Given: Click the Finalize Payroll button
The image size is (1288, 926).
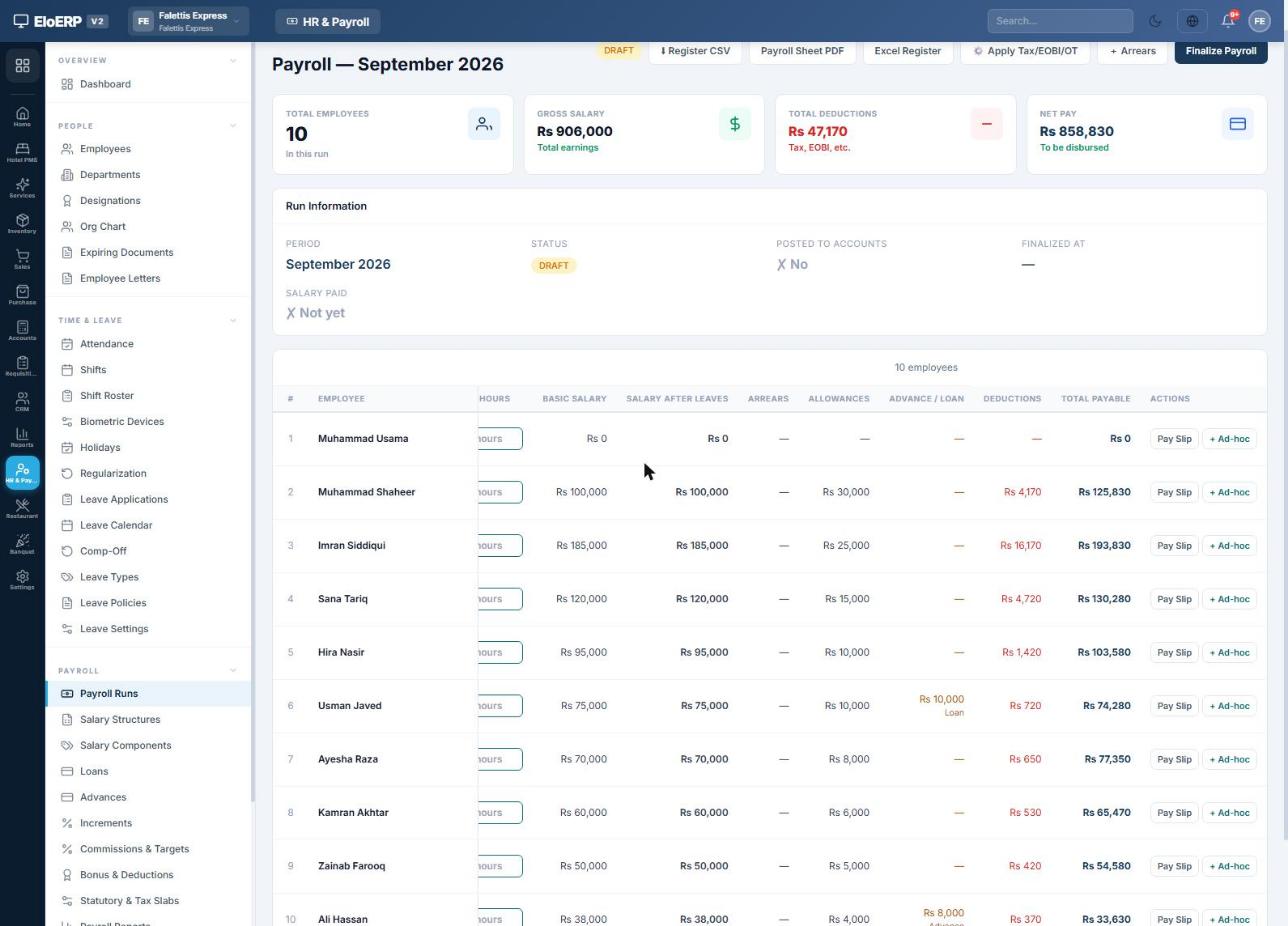Looking at the screenshot, I should (1221, 51).
